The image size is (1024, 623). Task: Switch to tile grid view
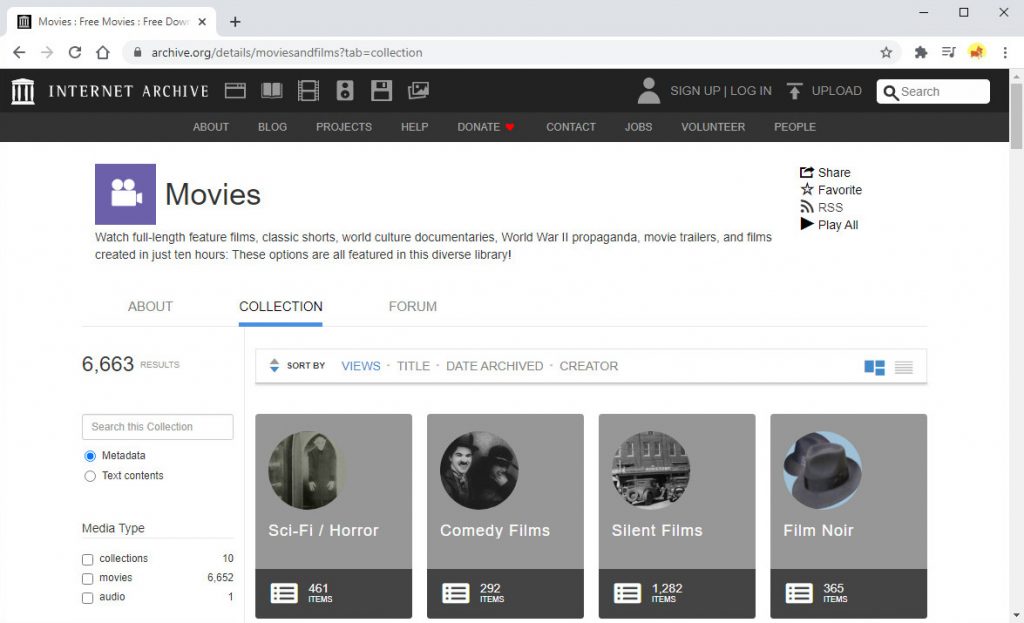pyautogui.click(x=874, y=368)
